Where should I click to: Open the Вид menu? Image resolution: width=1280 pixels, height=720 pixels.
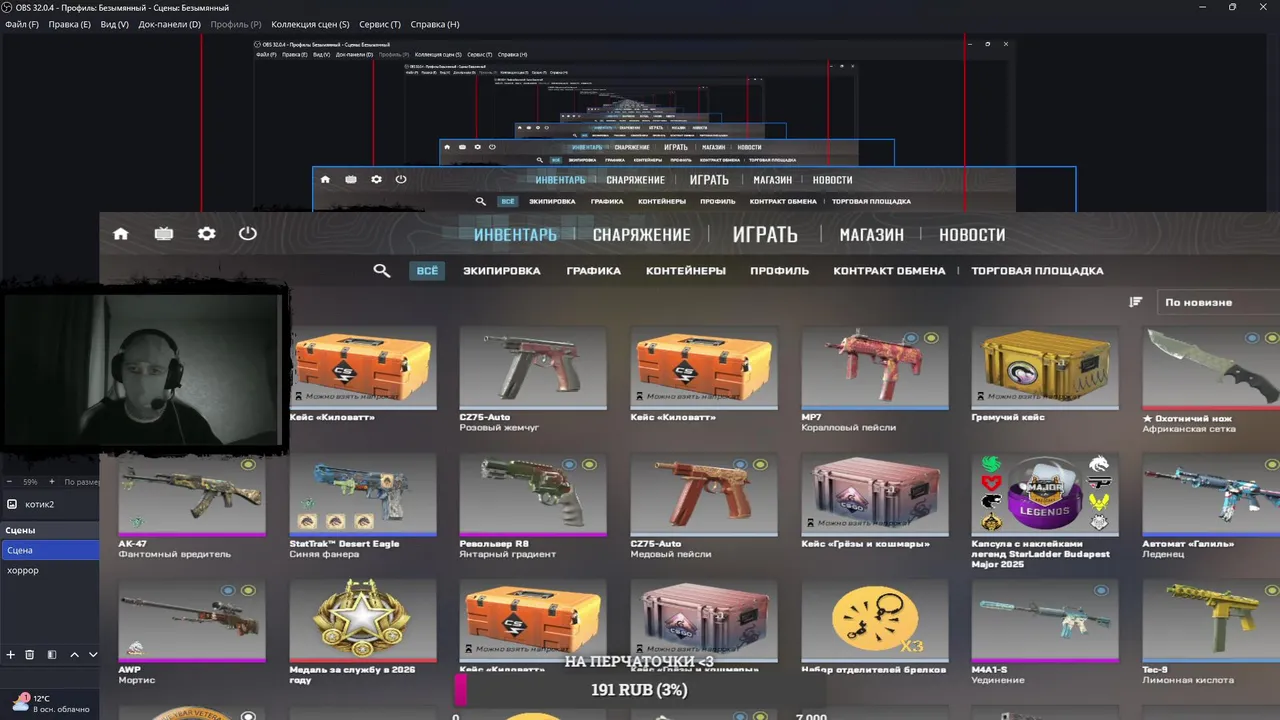coord(114,24)
